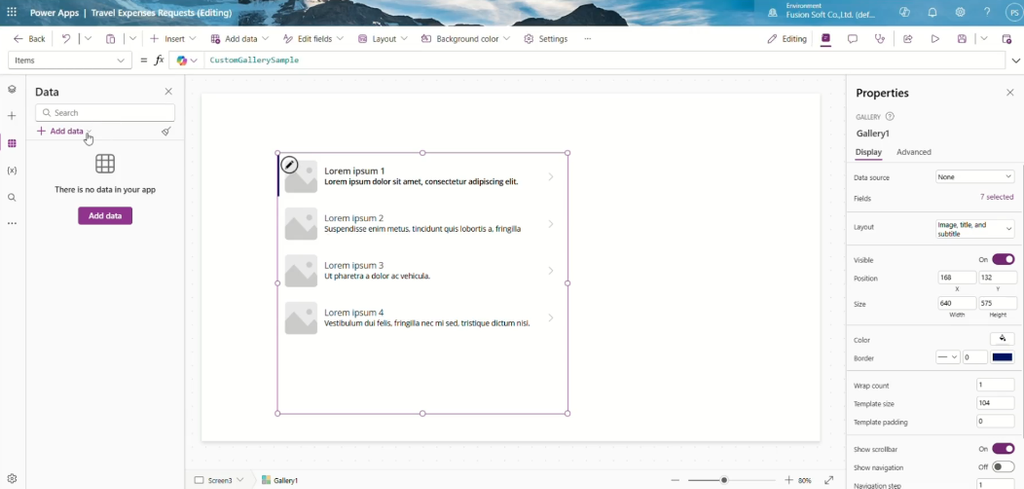
Task: Toggle the Show navigation switch
Action: [x=1003, y=467]
